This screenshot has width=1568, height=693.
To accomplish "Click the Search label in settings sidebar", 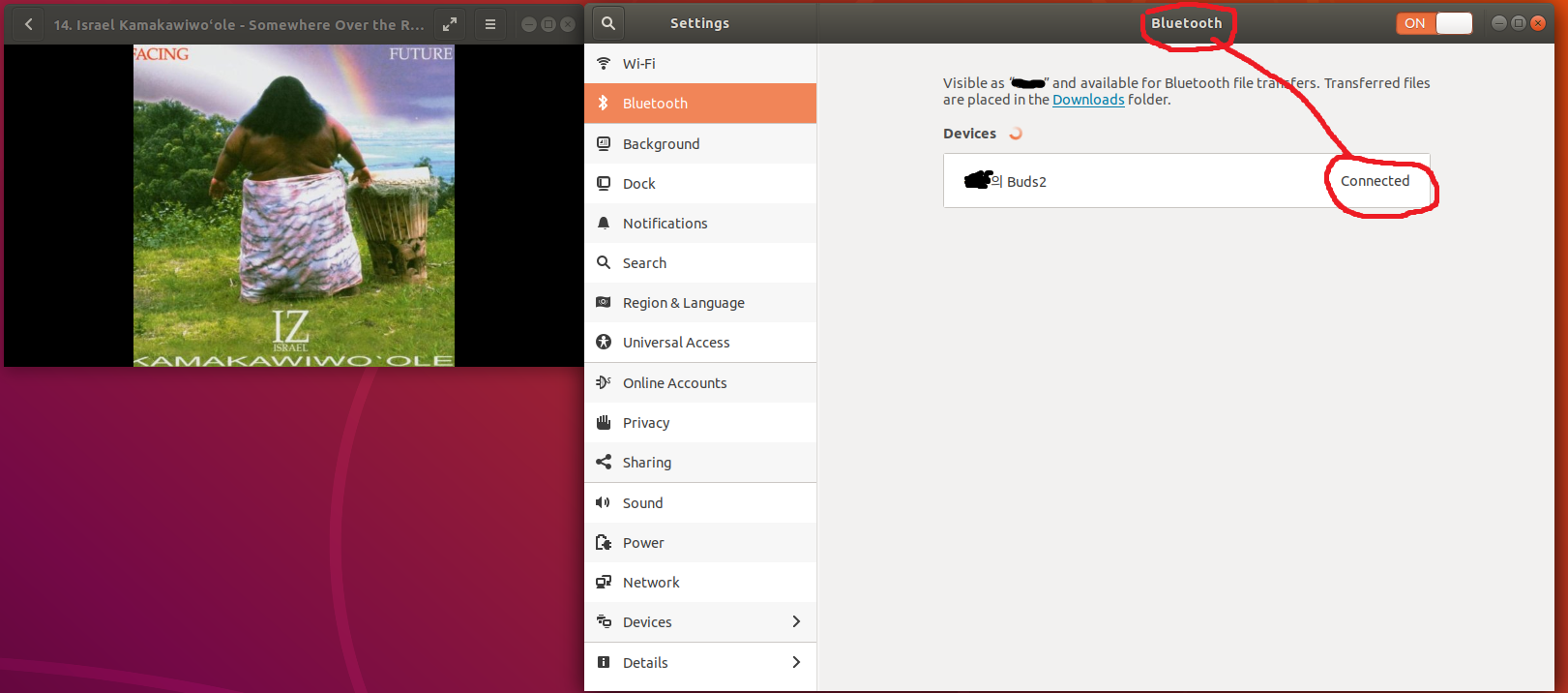I will click(644, 263).
